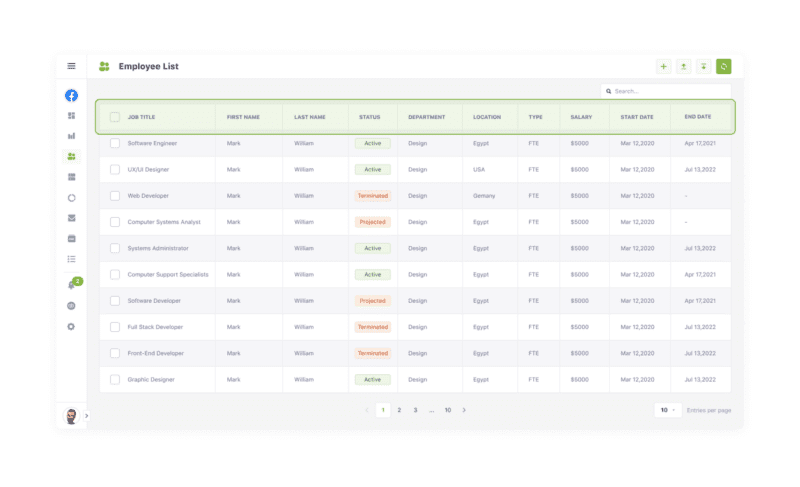This screenshot has height=487, width=800.
Task: Tick the select-all checkbox in table header
Action: [x=115, y=117]
